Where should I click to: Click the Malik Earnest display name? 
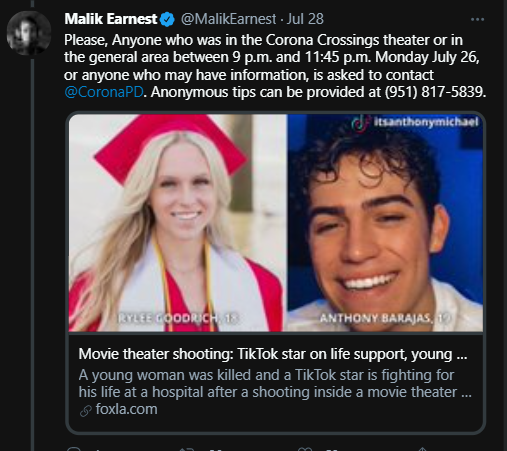click(111, 19)
